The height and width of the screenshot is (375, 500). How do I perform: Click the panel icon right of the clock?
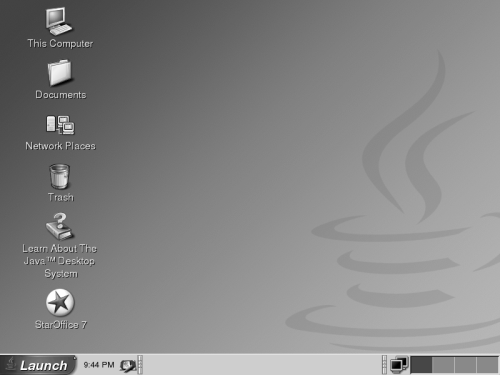(x=128, y=366)
